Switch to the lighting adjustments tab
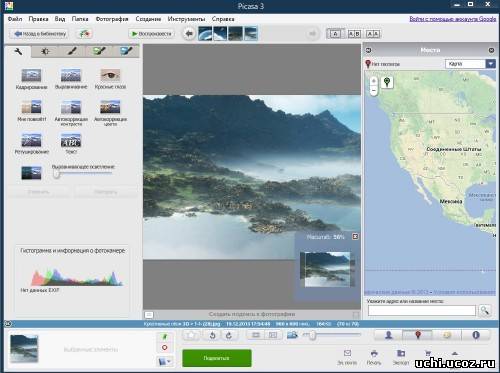500x373 pixels. (x=45, y=51)
